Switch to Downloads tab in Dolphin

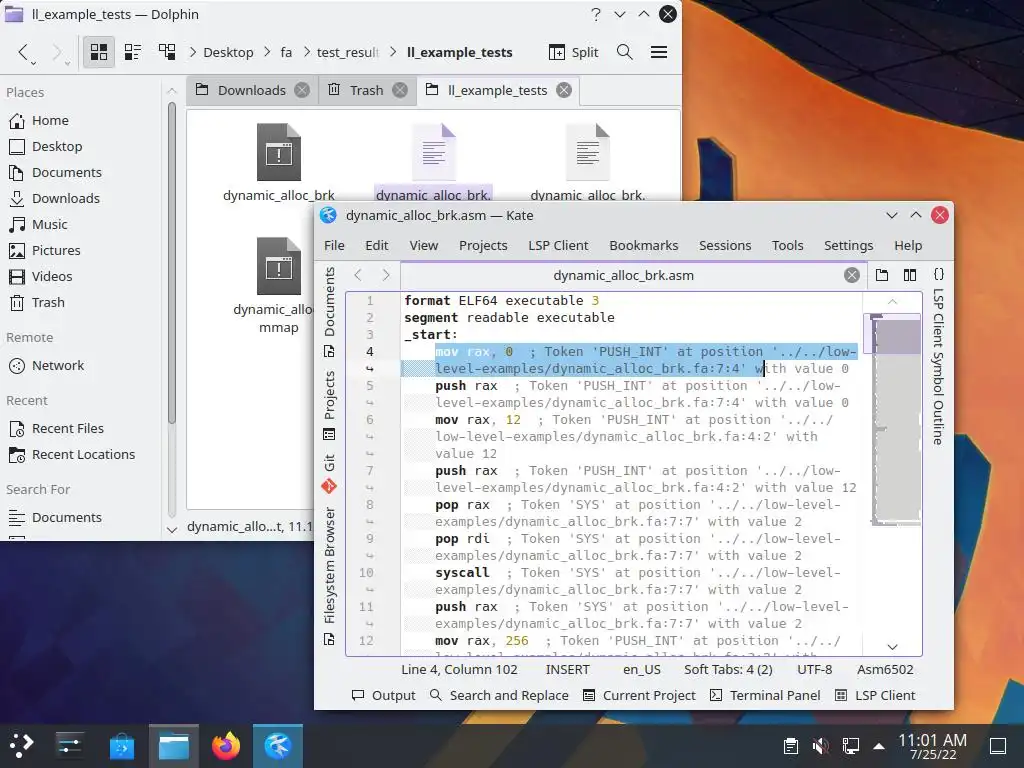(253, 90)
